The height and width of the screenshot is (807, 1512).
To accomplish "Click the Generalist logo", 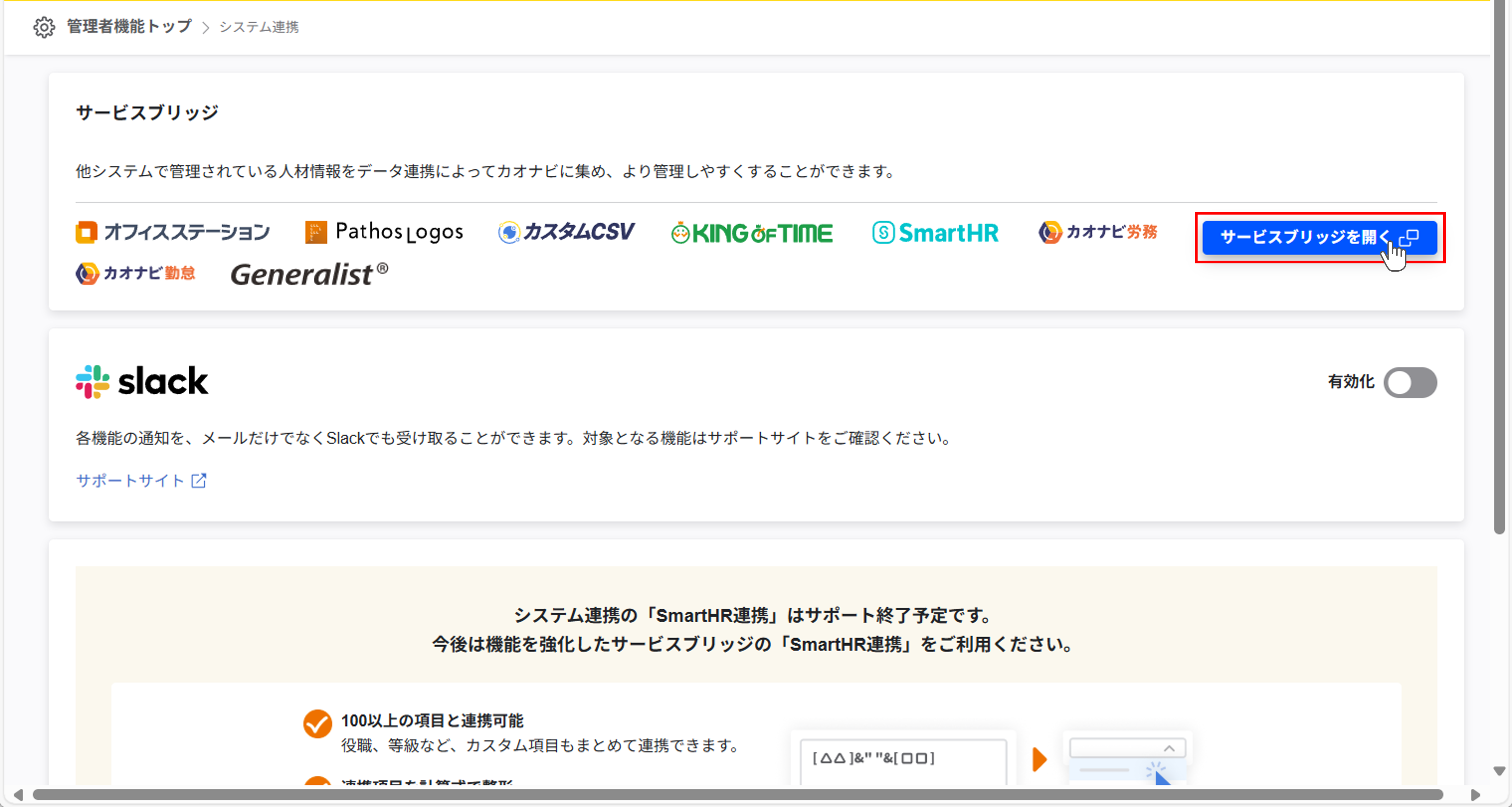I will point(309,274).
